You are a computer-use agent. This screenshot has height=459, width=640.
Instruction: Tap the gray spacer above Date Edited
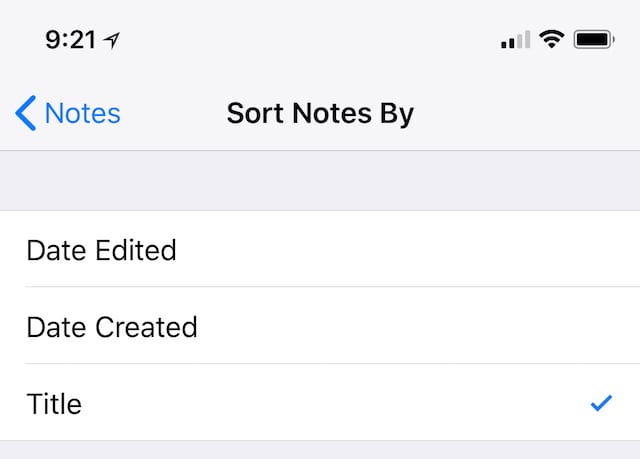(x=320, y=180)
